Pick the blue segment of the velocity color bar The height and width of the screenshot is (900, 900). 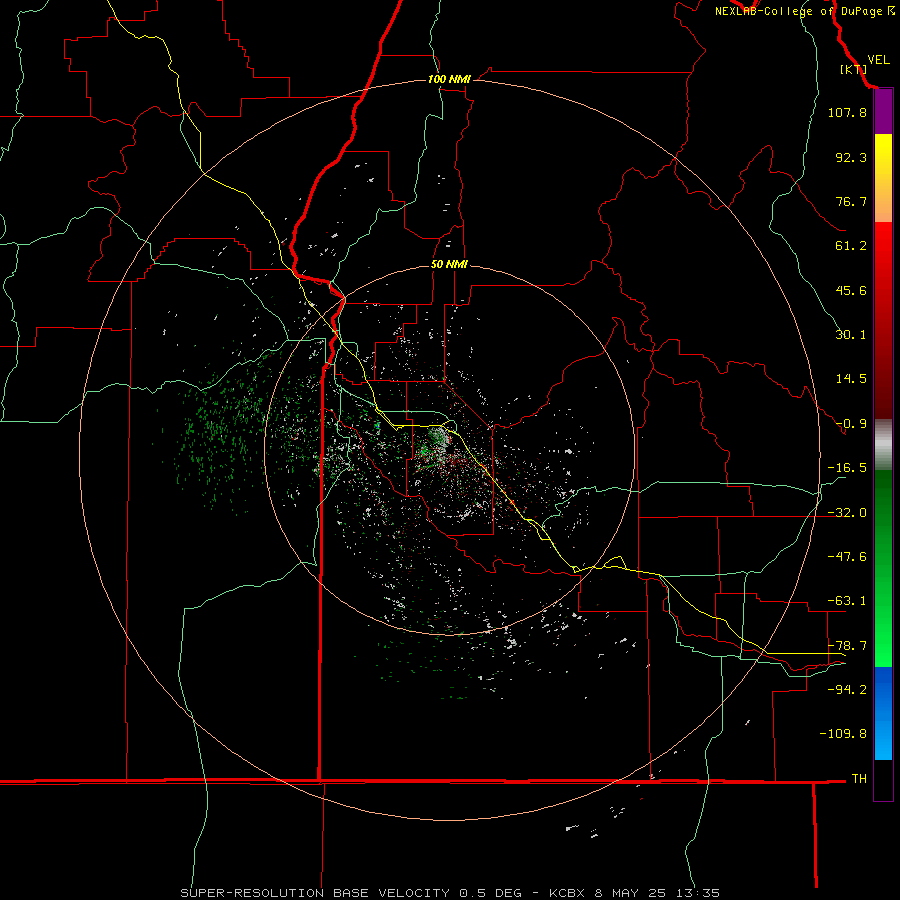(883, 713)
